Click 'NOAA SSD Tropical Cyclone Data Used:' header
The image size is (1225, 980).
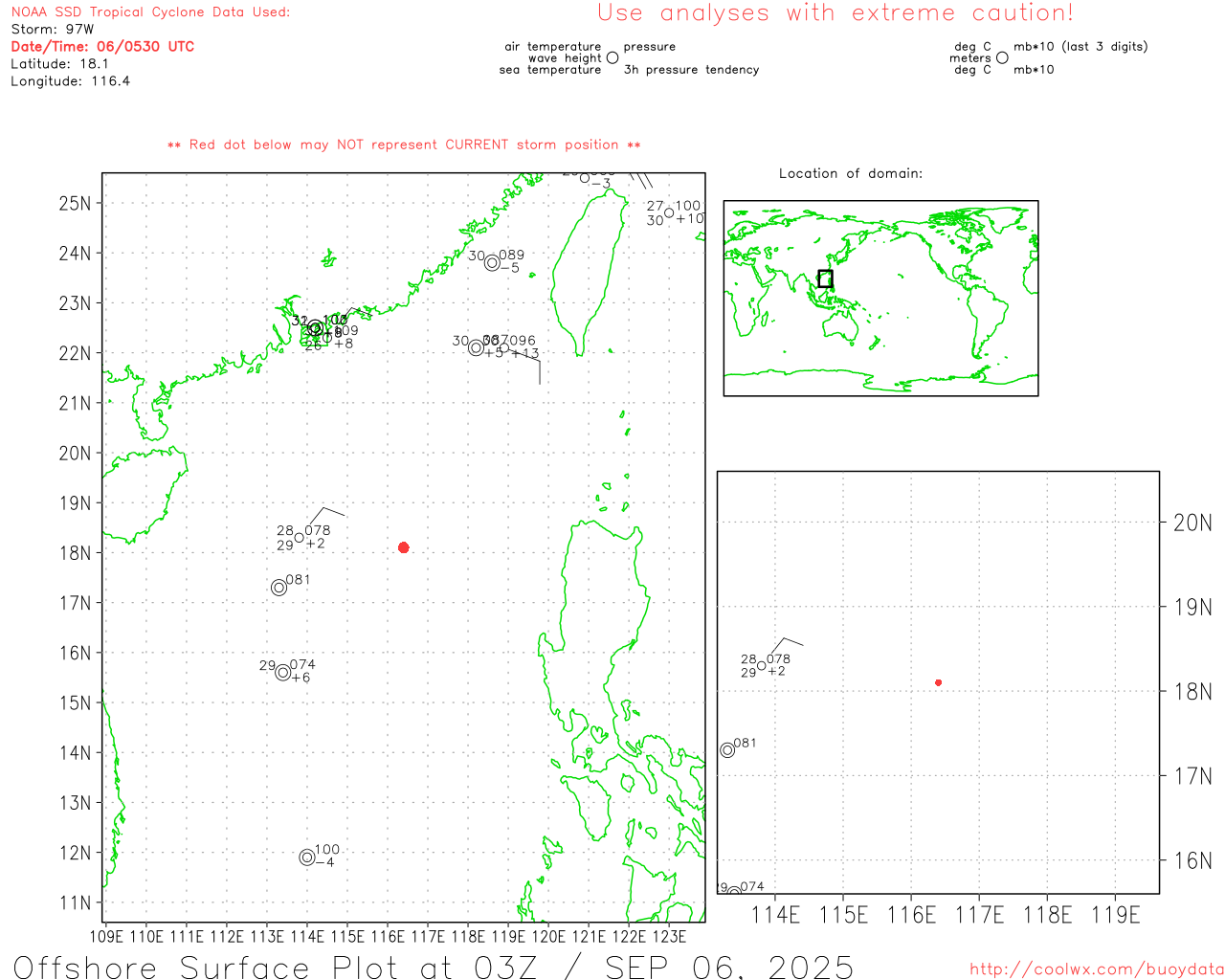(150, 12)
